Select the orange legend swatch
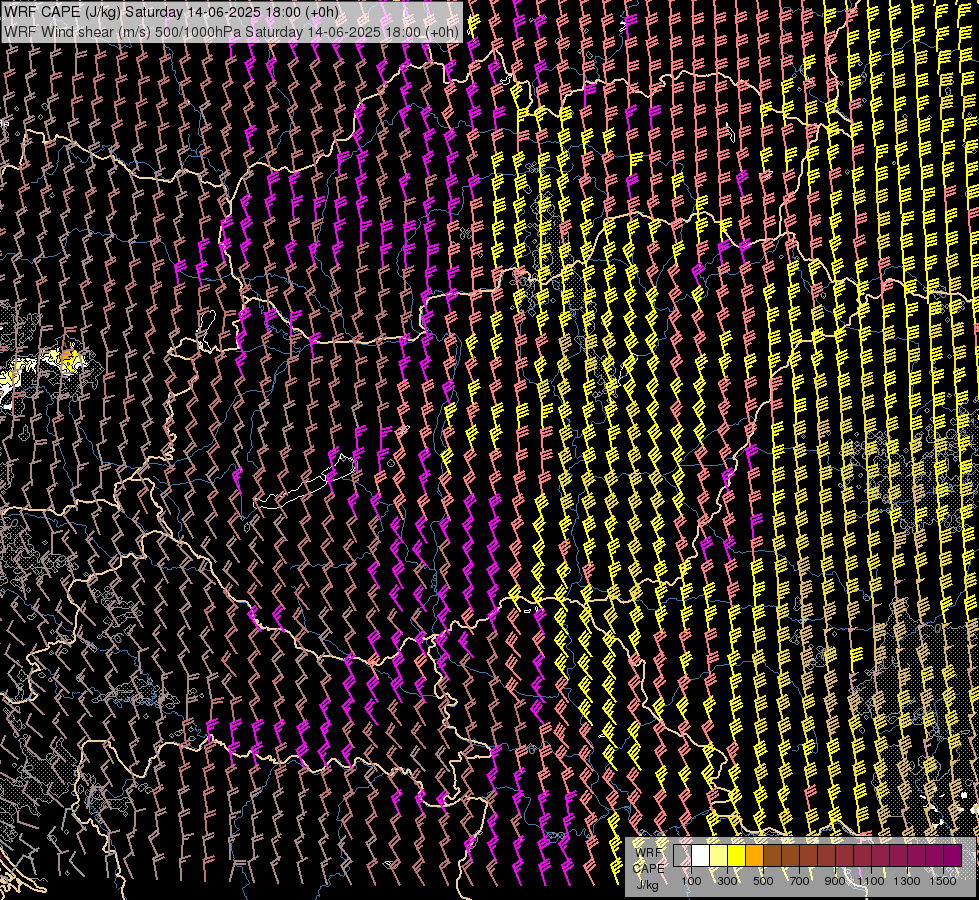The width and height of the screenshot is (979, 900). [754, 855]
